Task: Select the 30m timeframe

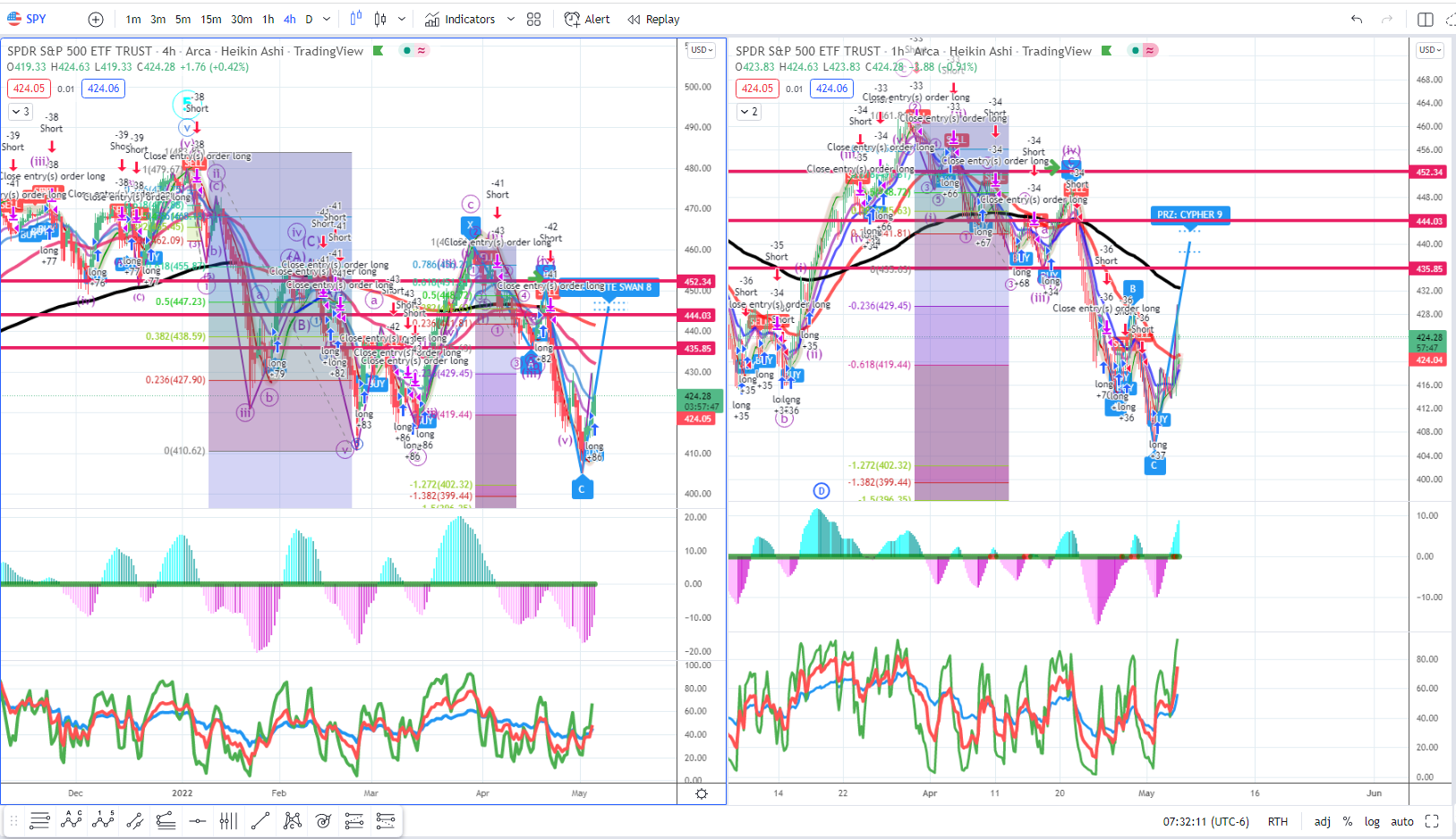Action: click(242, 20)
